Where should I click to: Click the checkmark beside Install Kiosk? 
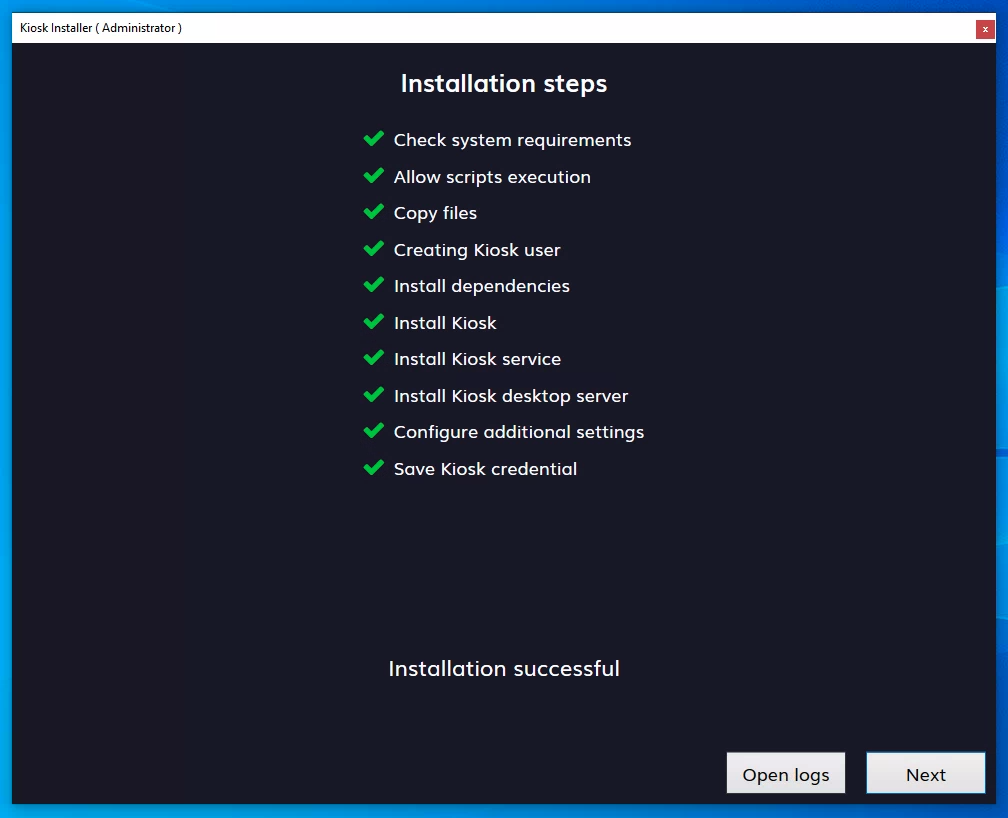tap(374, 322)
